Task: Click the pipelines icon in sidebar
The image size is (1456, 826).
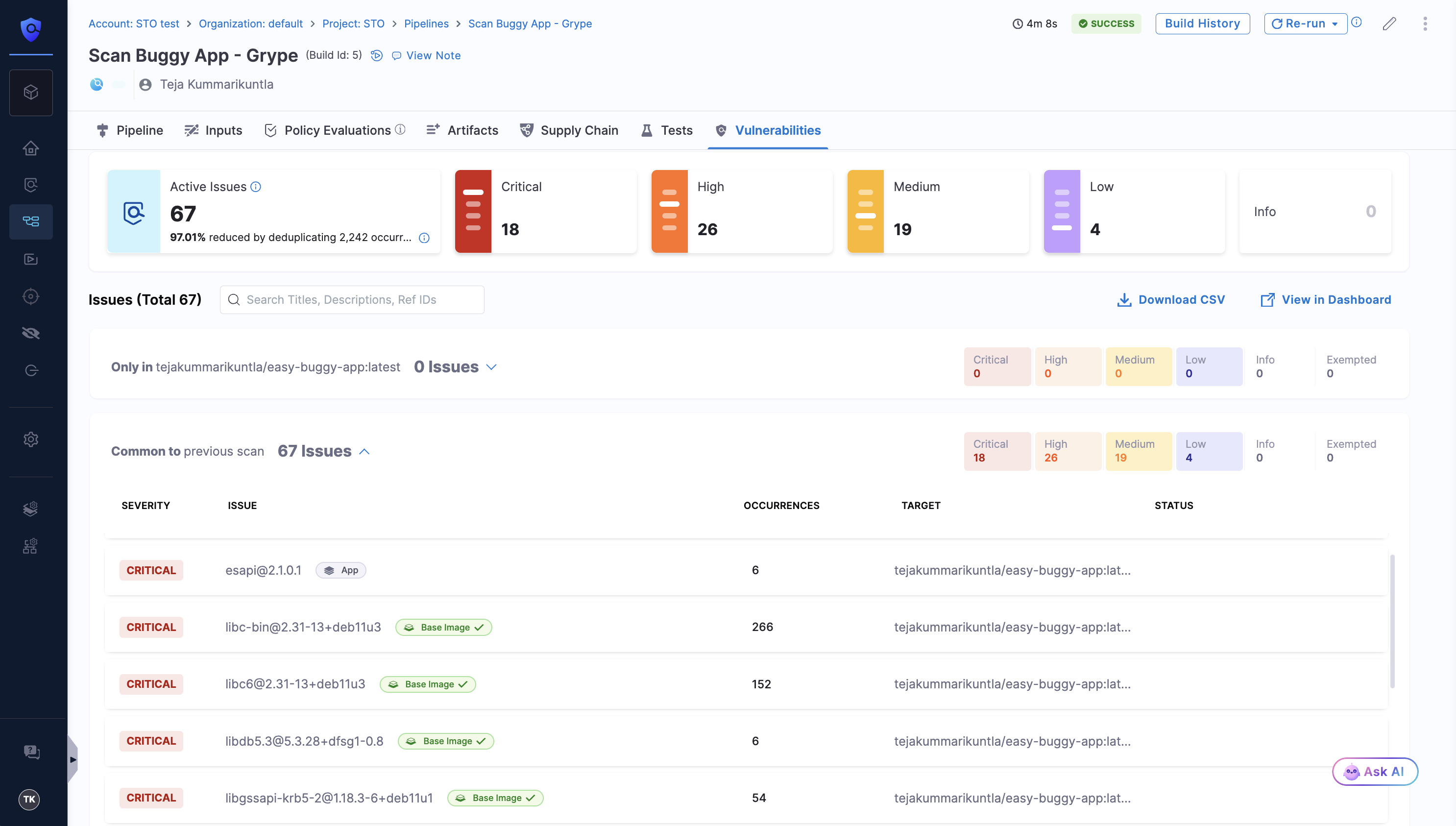Action: pyautogui.click(x=31, y=221)
